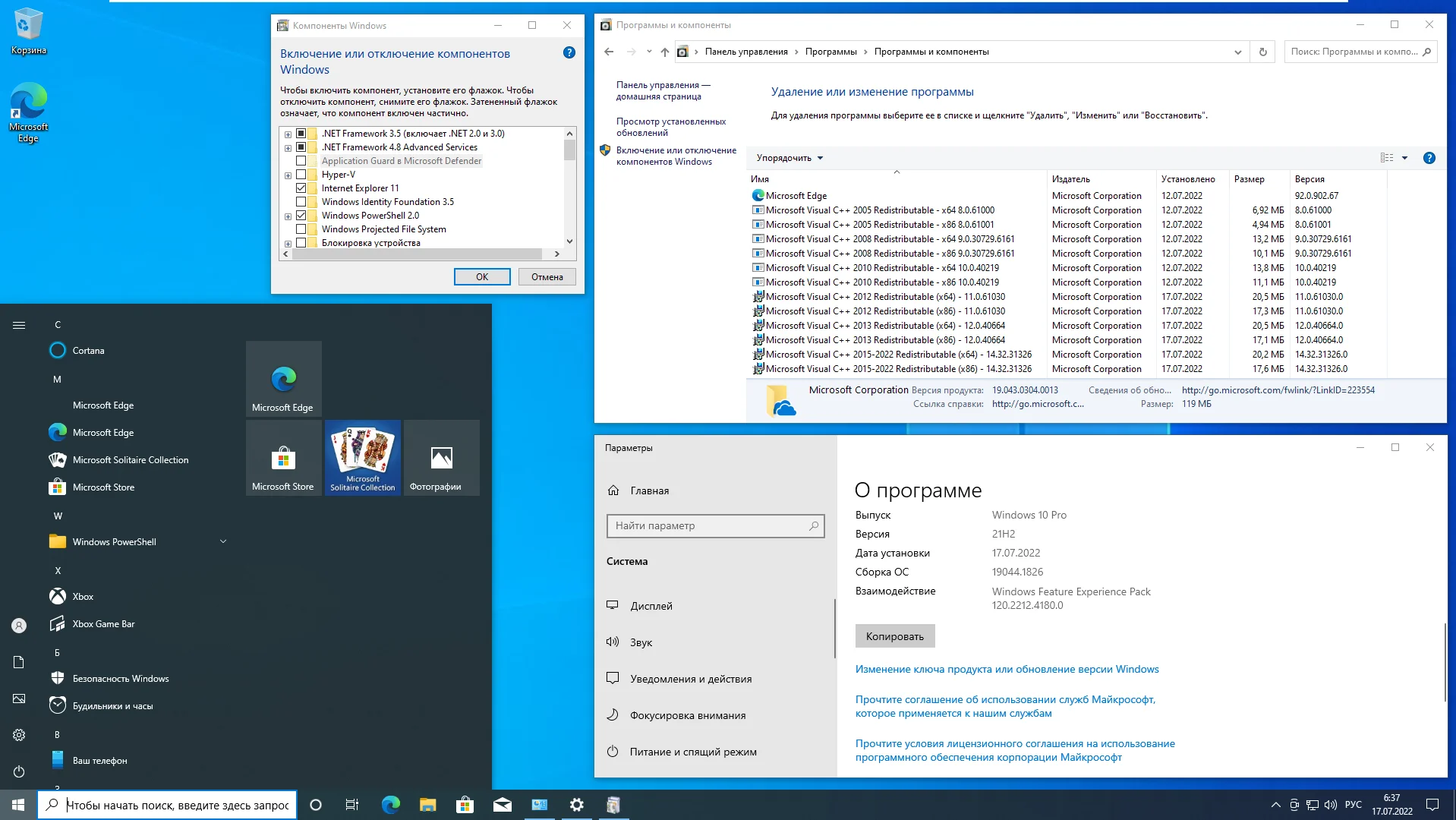Check Application Guard в Microsoft Defender checkbox
1456x820 pixels.
point(301,161)
